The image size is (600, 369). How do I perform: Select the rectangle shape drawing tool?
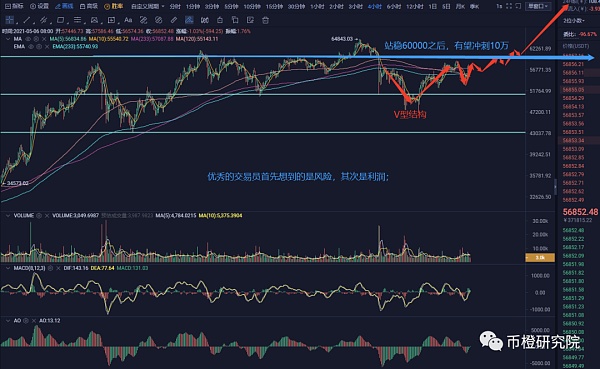coord(60,20)
